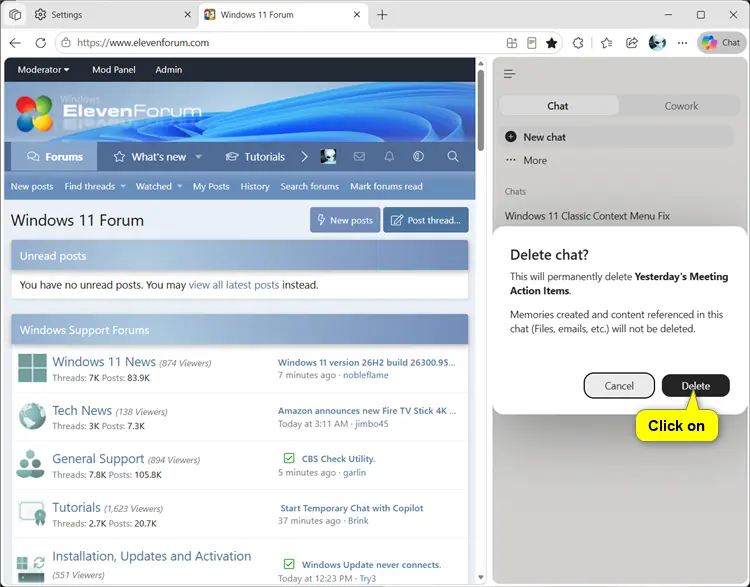750x587 pixels.
Task: Go back with the browser back arrow
Action: (15, 43)
